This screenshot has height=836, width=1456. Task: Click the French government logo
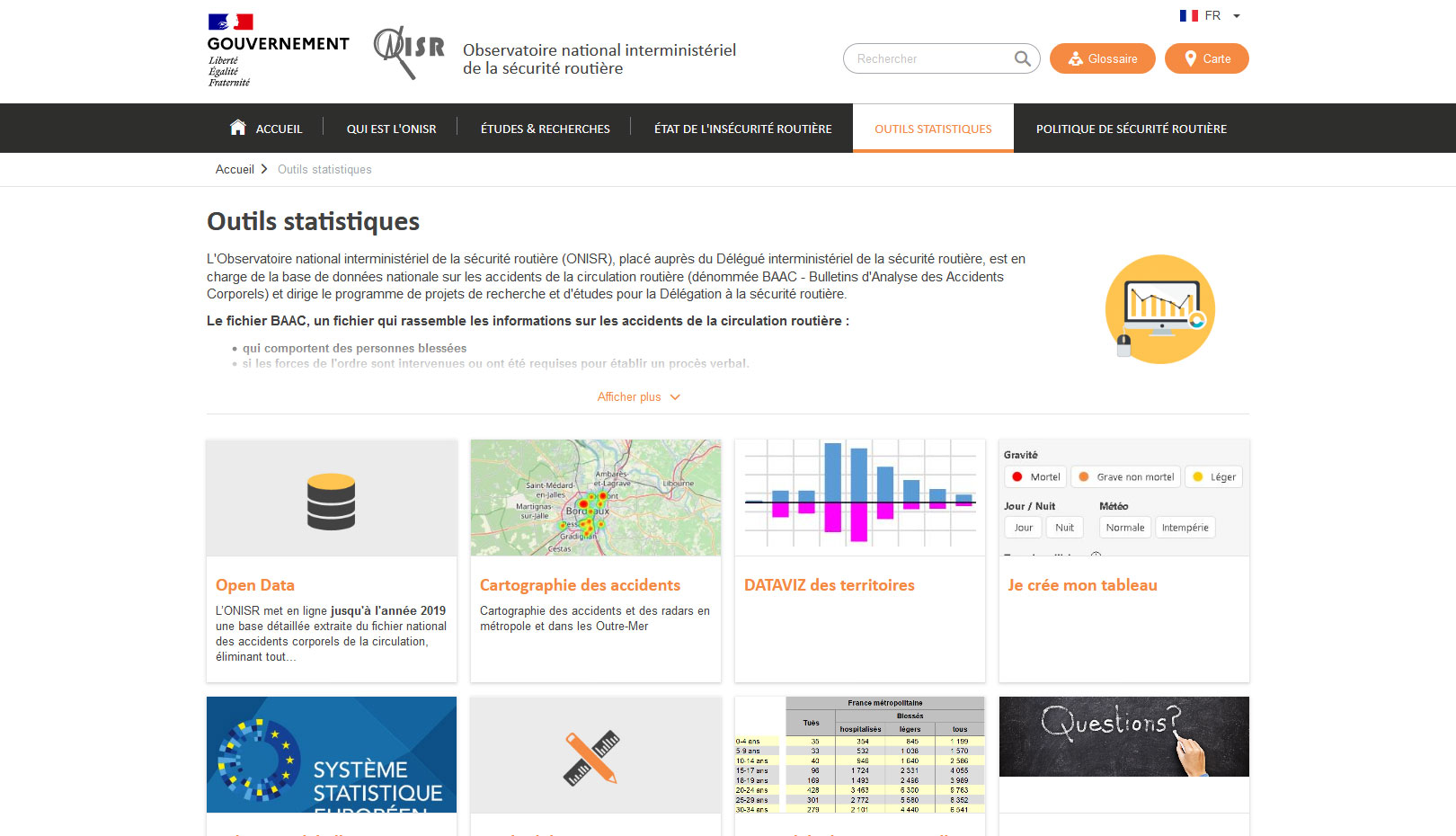(x=278, y=50)
